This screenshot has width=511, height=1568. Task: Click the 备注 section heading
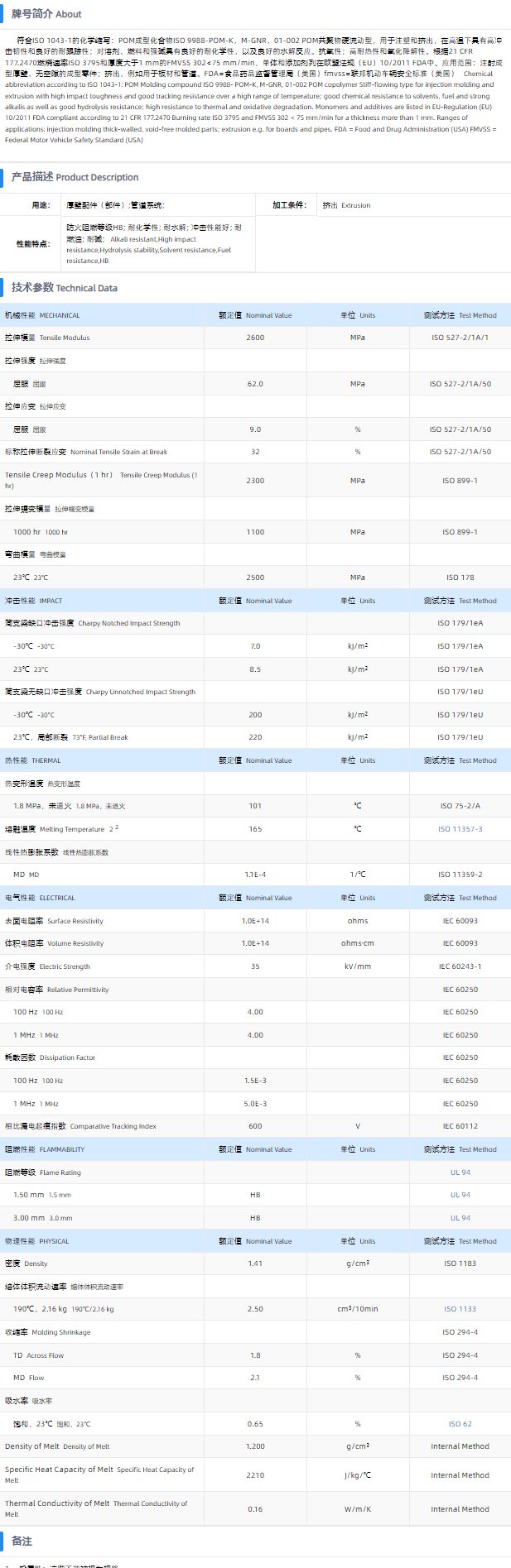(22, 1542)
